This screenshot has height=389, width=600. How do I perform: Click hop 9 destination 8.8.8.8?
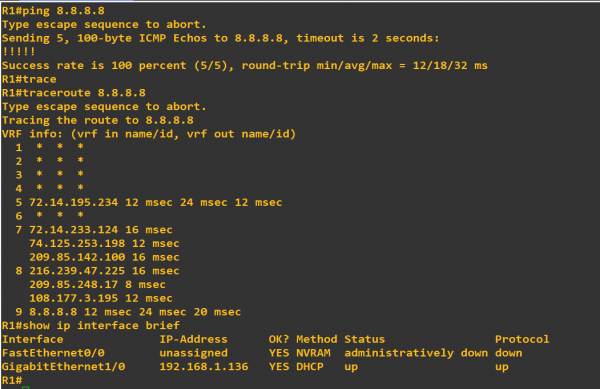point(53,312)
